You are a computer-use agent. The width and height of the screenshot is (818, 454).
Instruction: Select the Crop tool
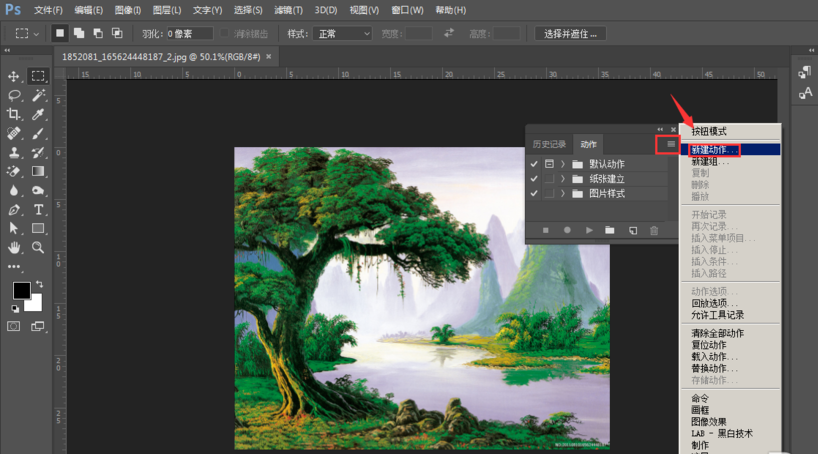pyautogui.click(x=14, y=114)
